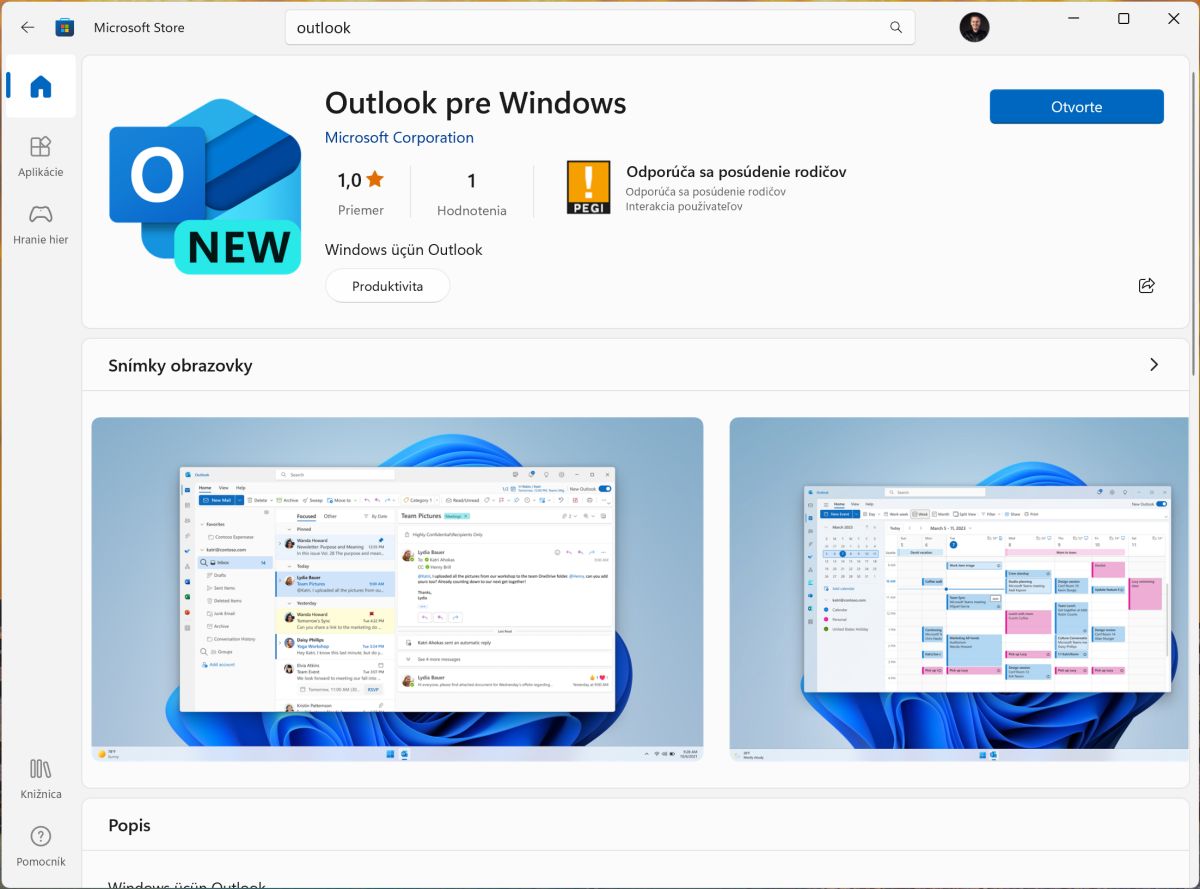Click the share icon on app card

pos(1146,286)
